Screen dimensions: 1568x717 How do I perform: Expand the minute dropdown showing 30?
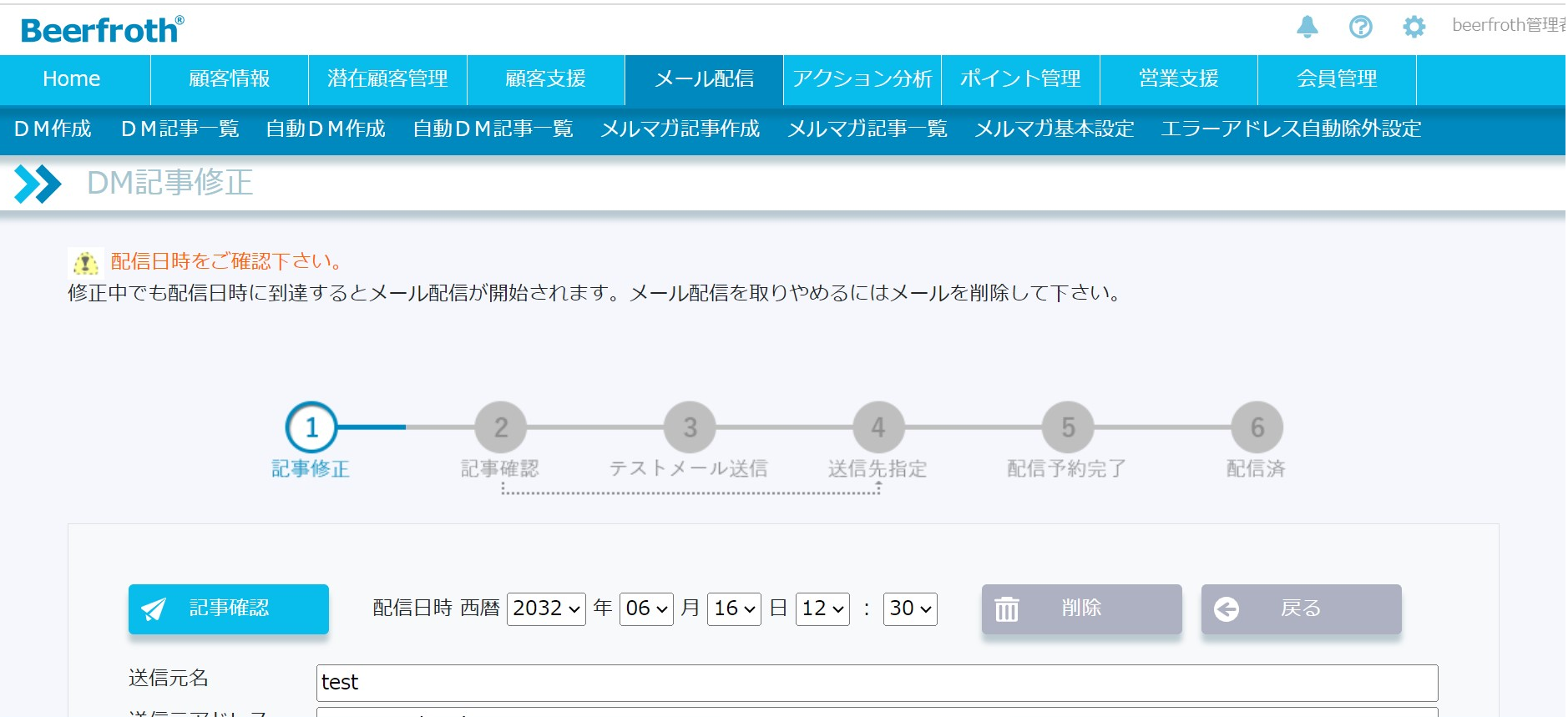909,608
